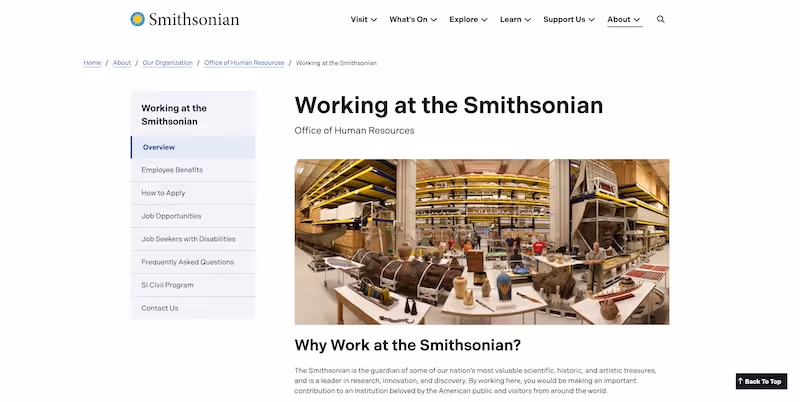Image resolution: width=800 pixels, height=402 pixels.
Task: Open Job Seekers with Disabilities page
Action: (x=193, y=239)
